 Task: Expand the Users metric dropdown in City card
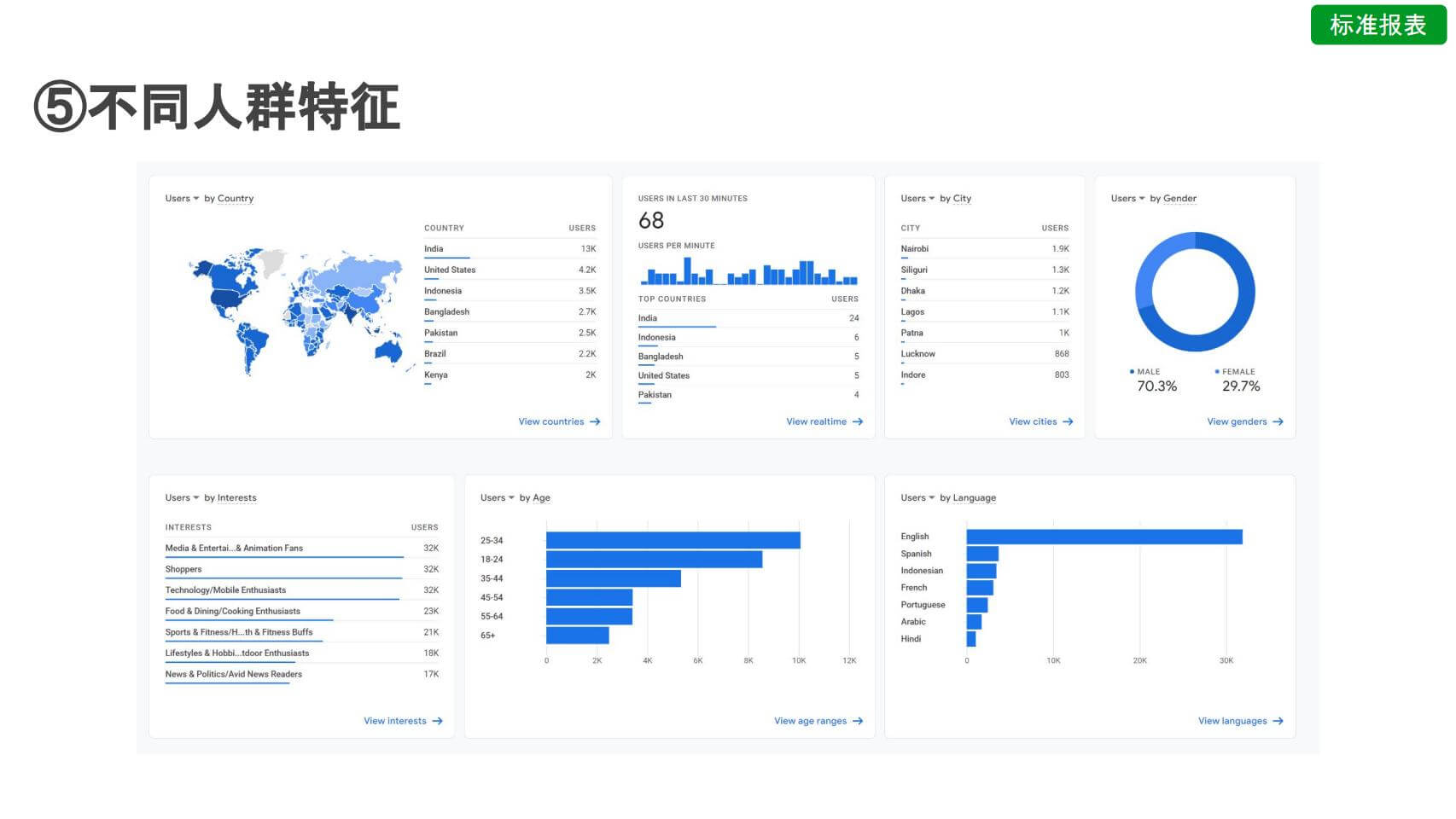pyautogui.click(x=917, y=199)
